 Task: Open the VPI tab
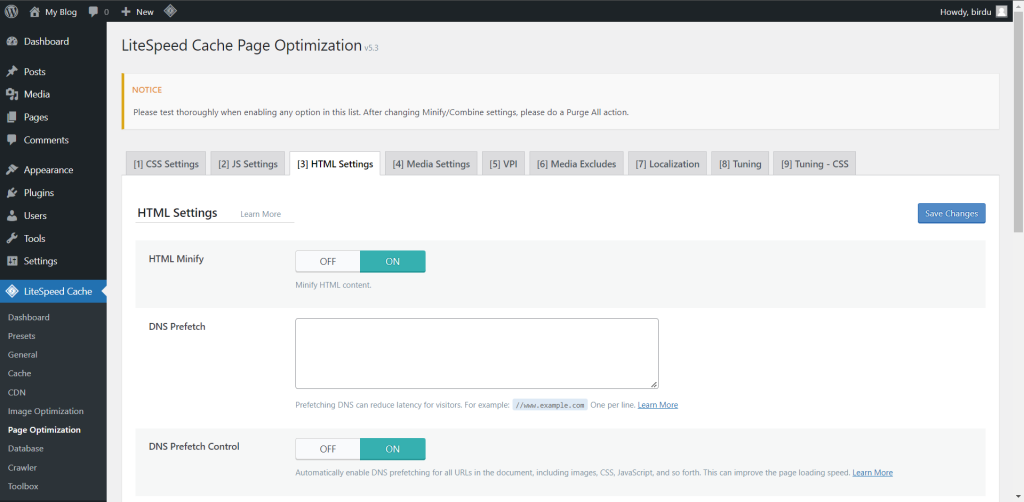click(504, 164)
